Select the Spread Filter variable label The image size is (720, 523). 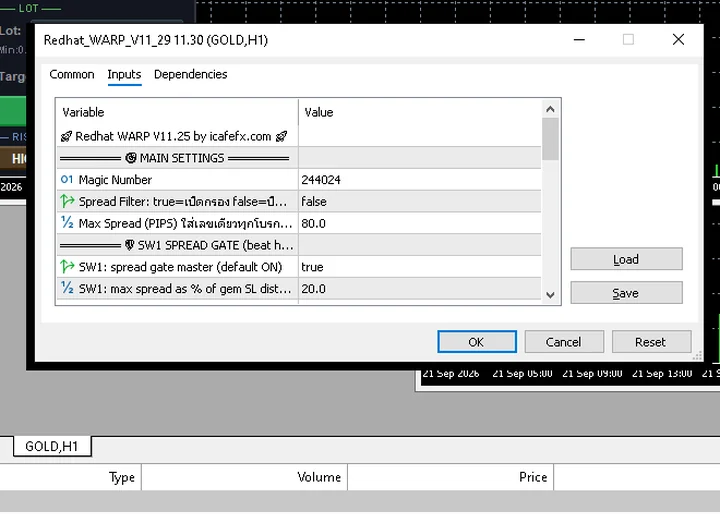[183, 201]
